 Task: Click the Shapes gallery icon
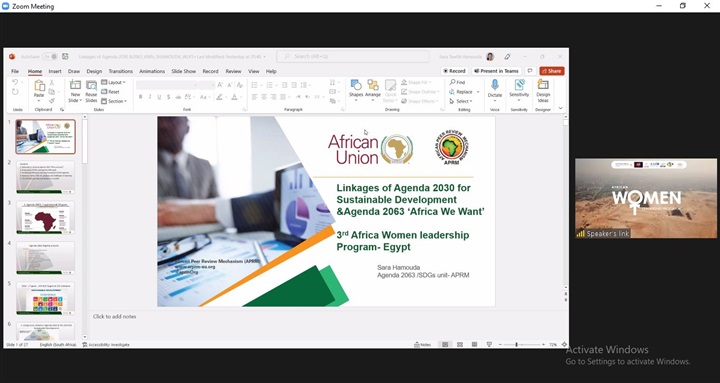356,85
